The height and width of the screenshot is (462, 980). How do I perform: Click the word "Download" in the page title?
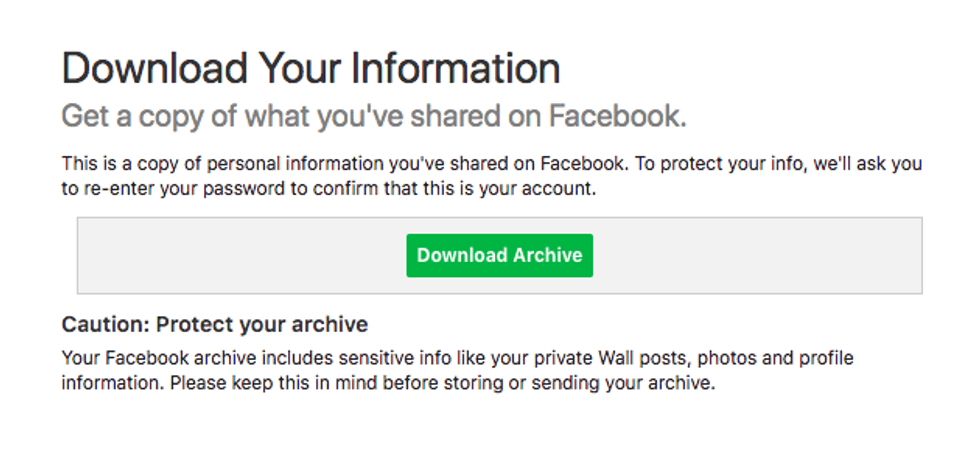click(x=156, y=69)
